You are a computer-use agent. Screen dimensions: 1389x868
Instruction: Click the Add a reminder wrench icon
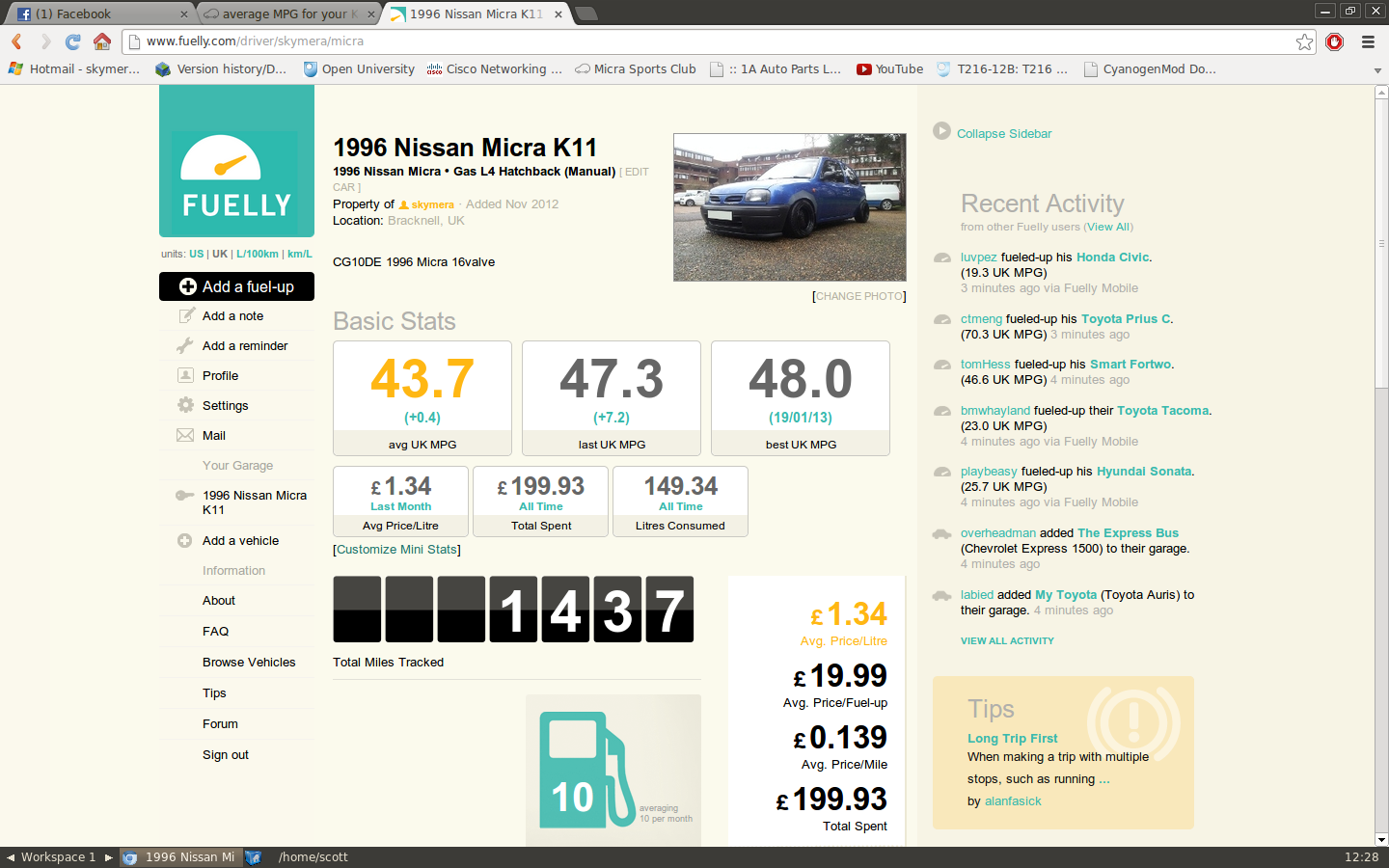tap(185, 345)
